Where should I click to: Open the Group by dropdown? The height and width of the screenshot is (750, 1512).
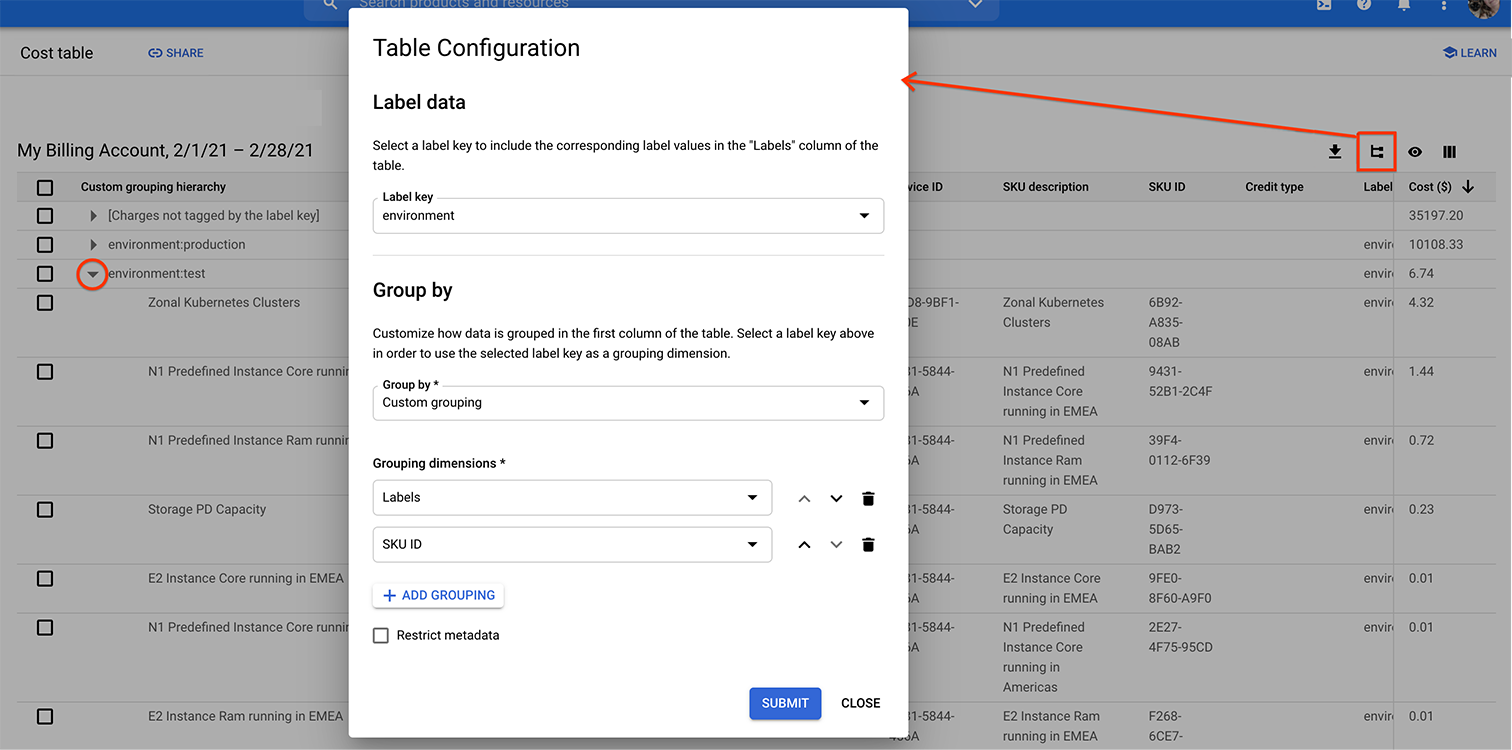click(628, 402)
